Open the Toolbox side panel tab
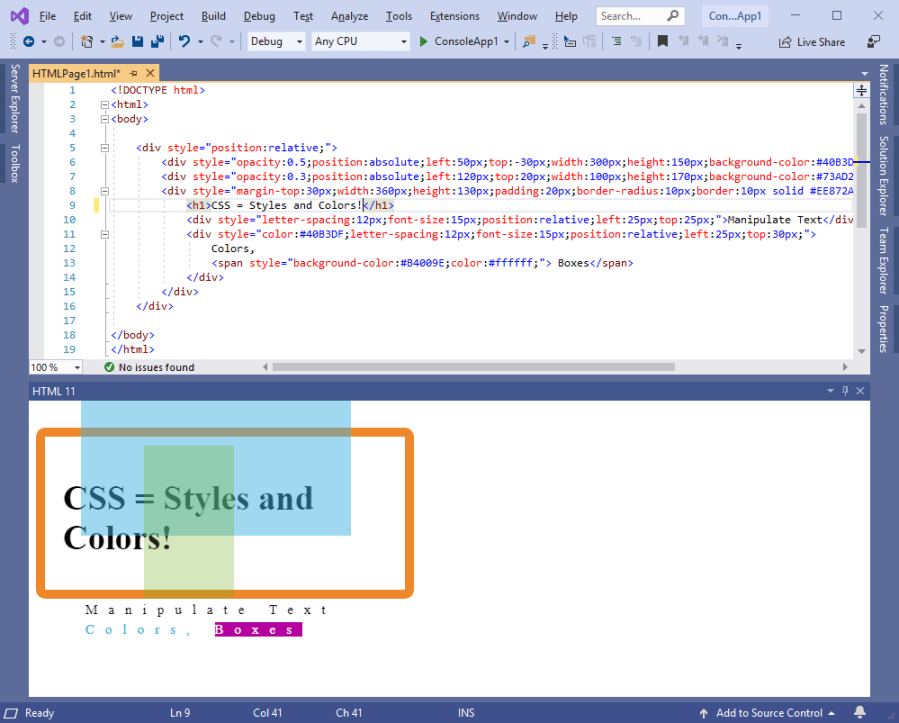899x723 pixels. 14,163
